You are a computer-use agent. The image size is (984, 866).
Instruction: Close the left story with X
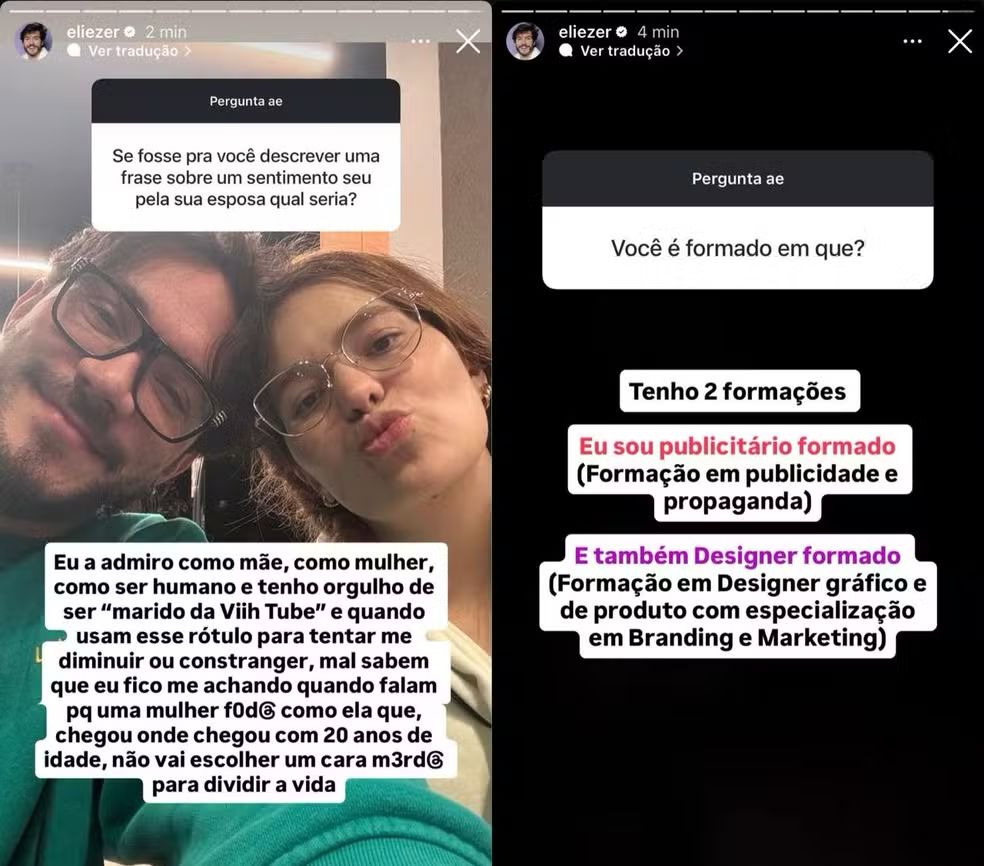coord(468,41)
